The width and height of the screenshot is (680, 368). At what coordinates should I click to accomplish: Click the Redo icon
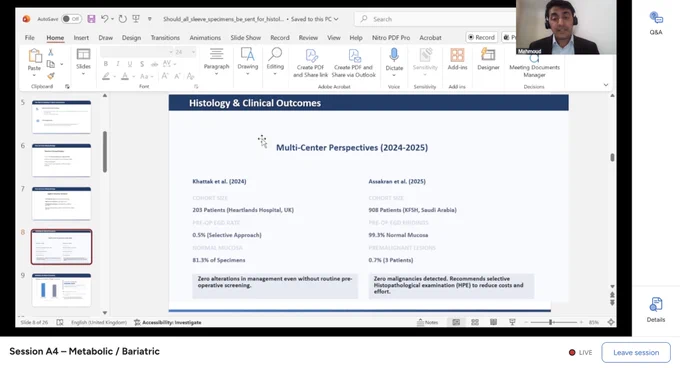coord(123,19)
